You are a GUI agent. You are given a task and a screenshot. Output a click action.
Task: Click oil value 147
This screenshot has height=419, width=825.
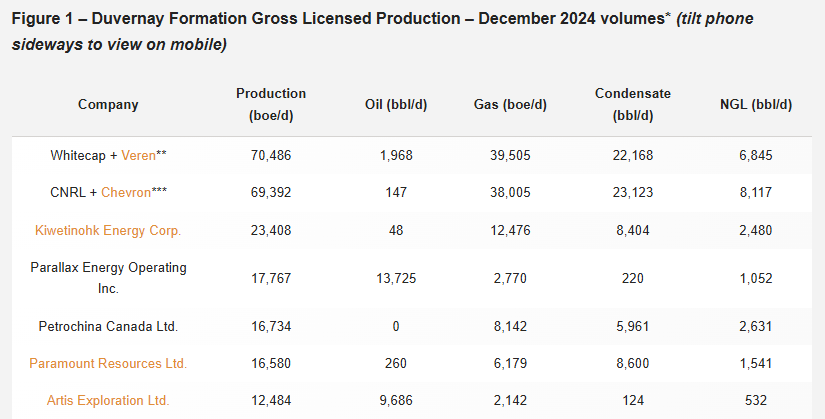pyautogui.click(x=396, y=192)
